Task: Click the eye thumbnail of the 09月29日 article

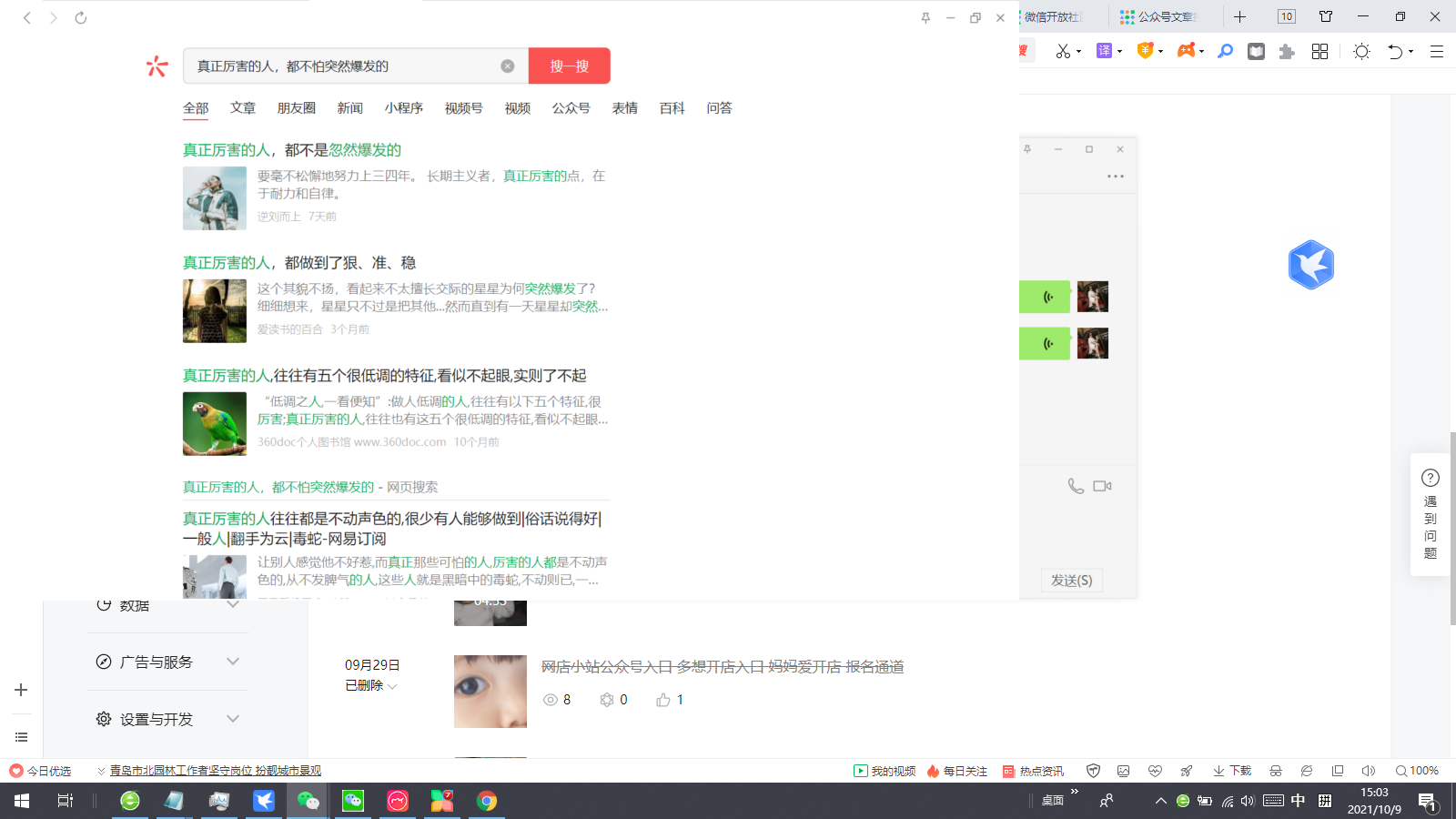Action: click(x=490, y=692)
